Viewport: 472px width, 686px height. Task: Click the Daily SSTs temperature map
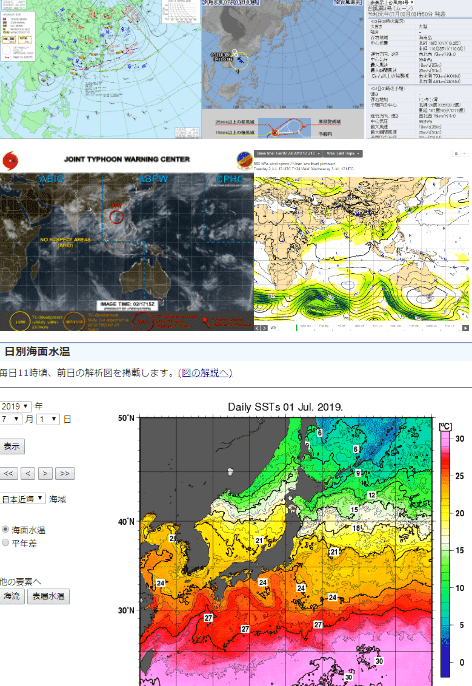pos(287,551)
